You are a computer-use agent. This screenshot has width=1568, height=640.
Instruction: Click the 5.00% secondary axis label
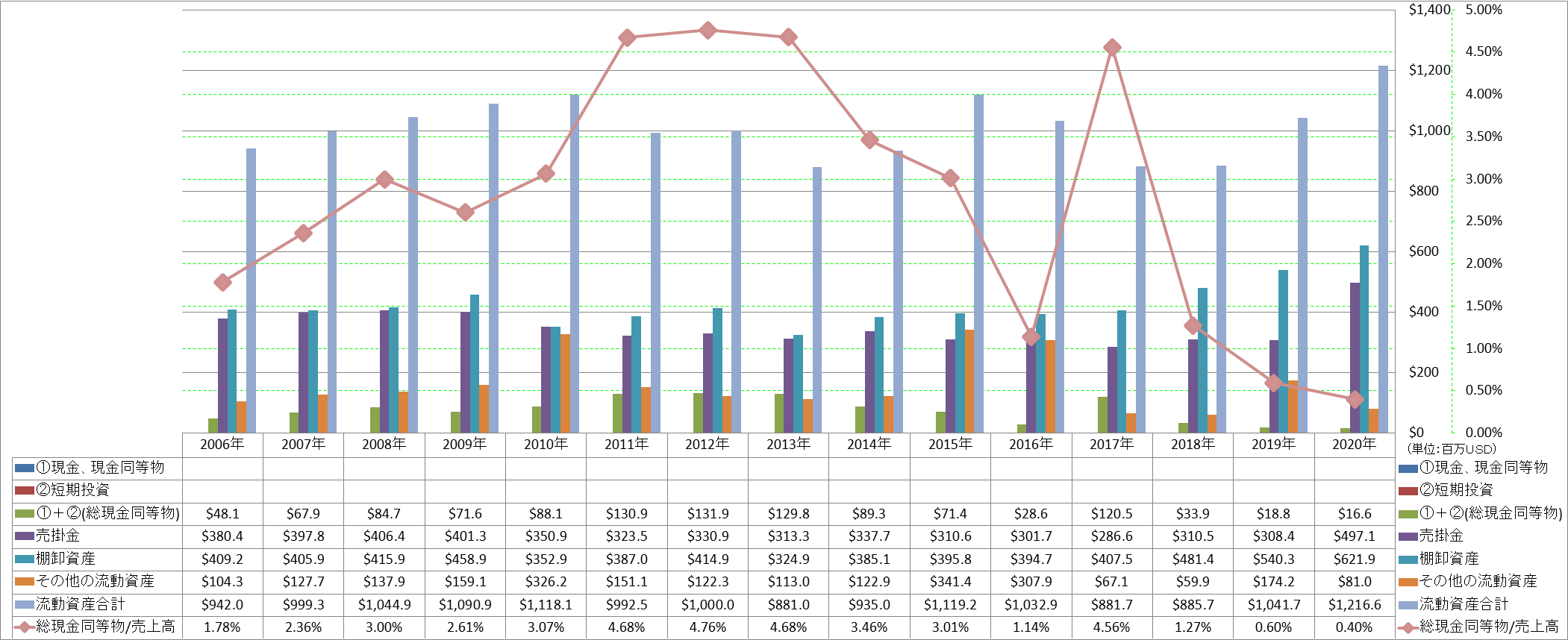point(1484,10)
